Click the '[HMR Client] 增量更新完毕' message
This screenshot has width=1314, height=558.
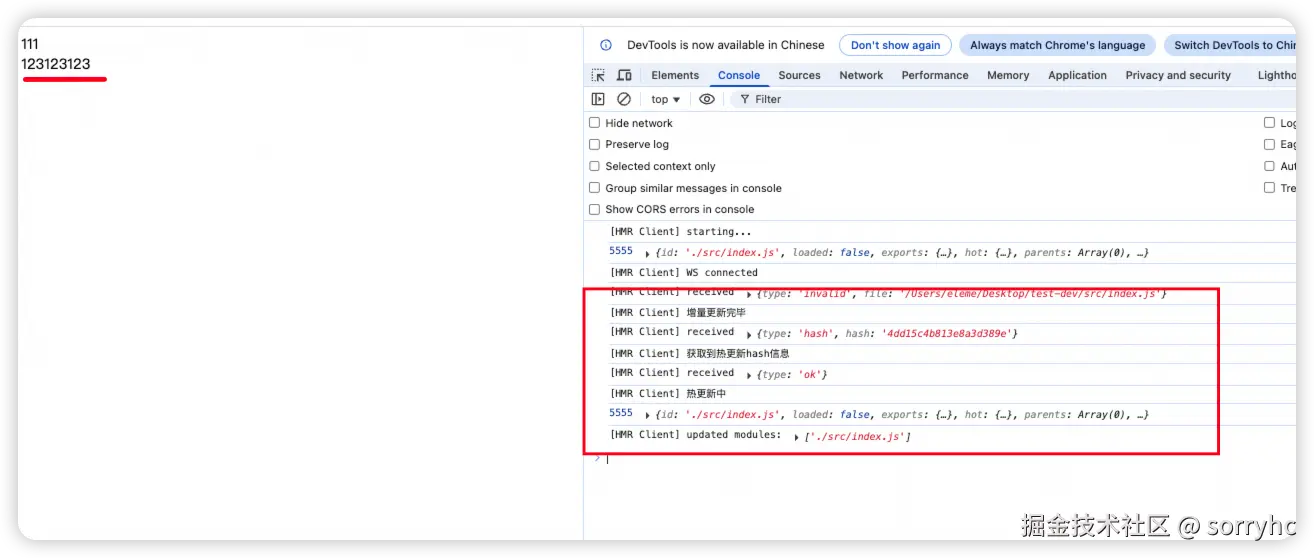tap(678, 313)
